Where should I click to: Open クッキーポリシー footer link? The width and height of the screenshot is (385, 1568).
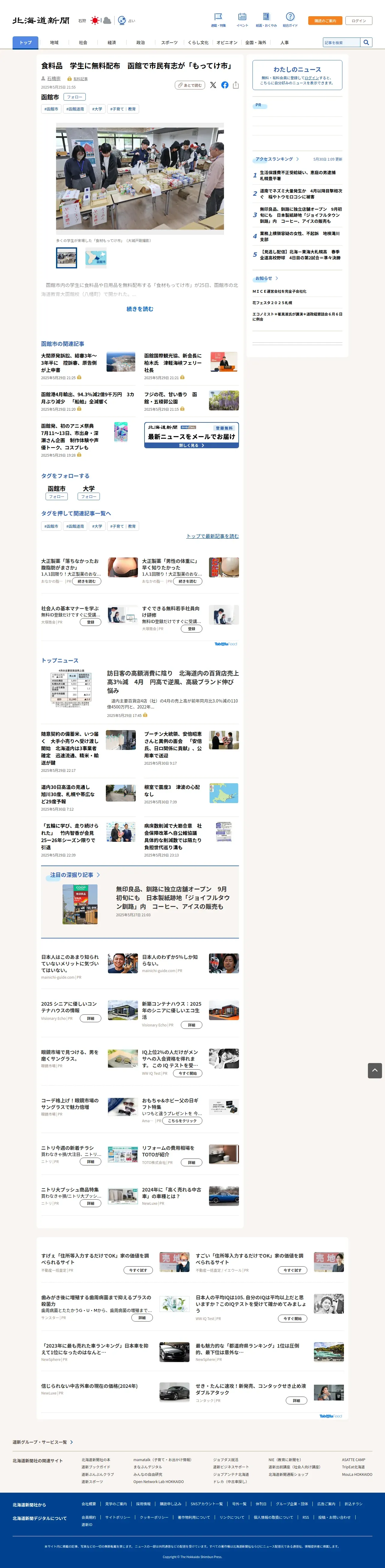(x=154, y=1518)
